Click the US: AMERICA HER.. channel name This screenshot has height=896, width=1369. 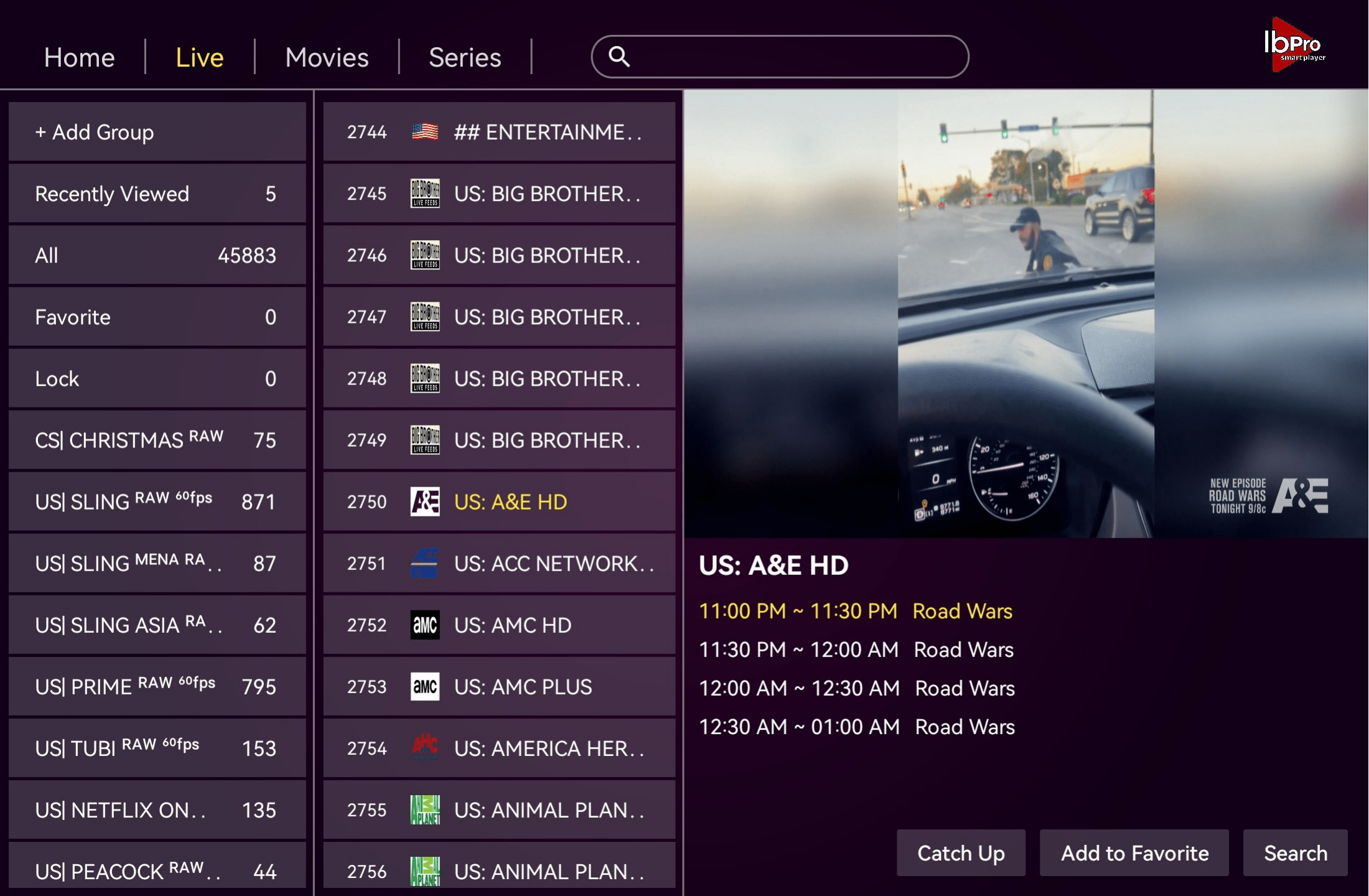pyautogui.click(x=549, y=748)
